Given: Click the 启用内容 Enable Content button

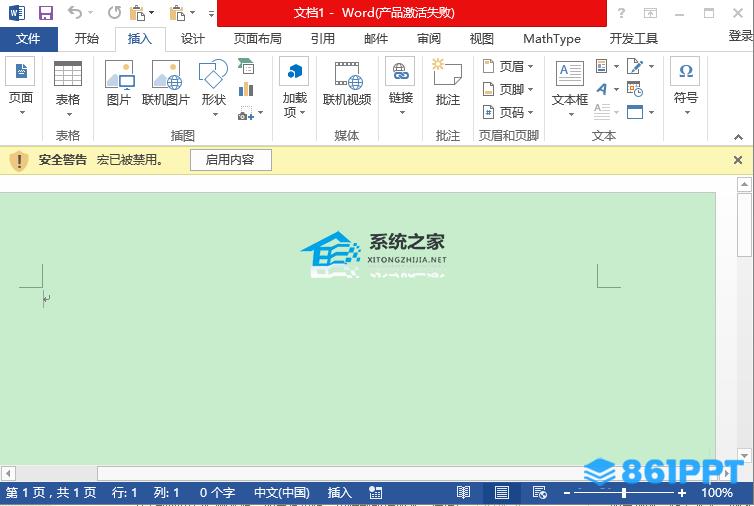Looking at the screenshot, I should click(x=231, y=160).
